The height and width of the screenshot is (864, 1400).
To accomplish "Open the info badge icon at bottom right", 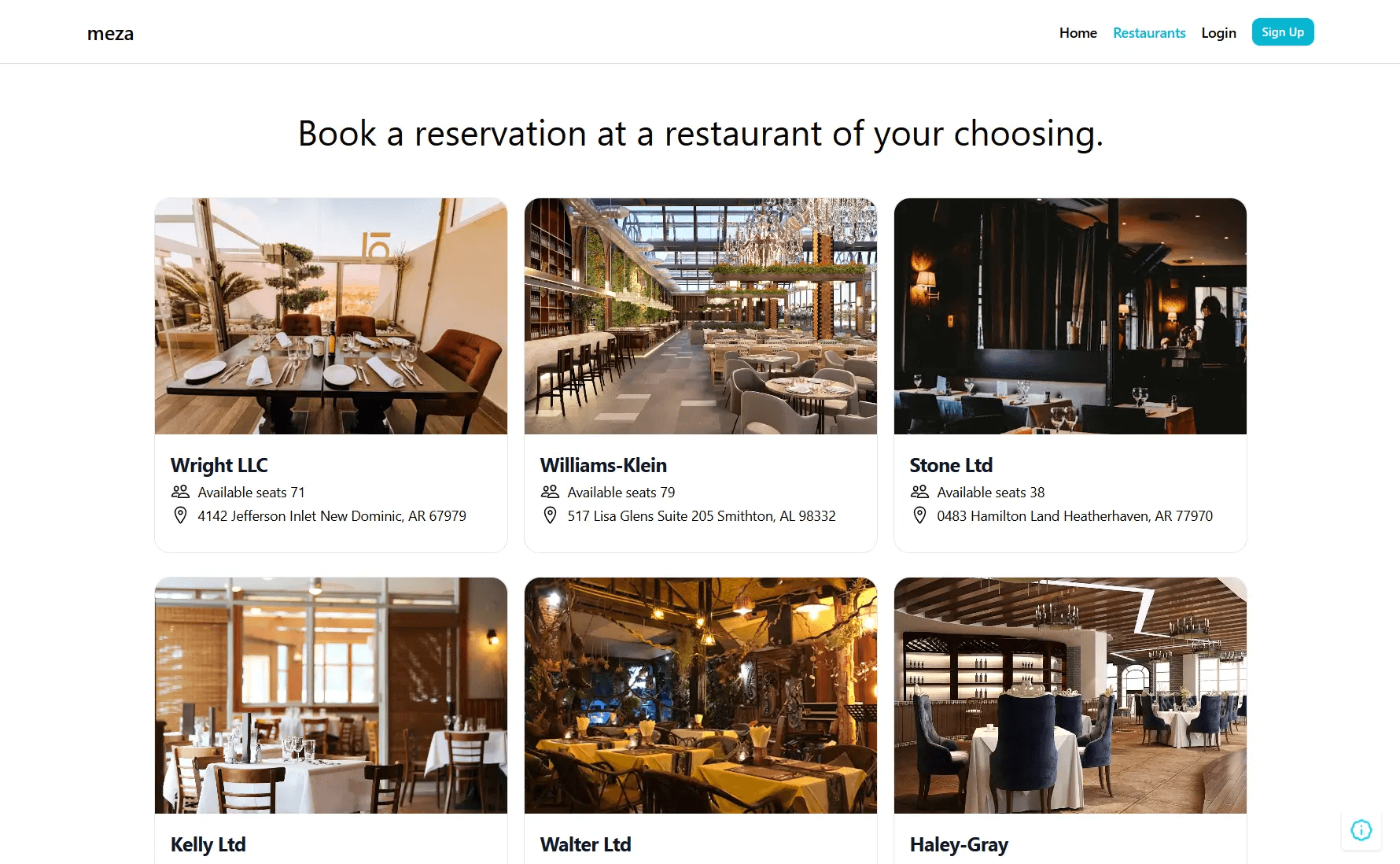I will click(1361, 830).
